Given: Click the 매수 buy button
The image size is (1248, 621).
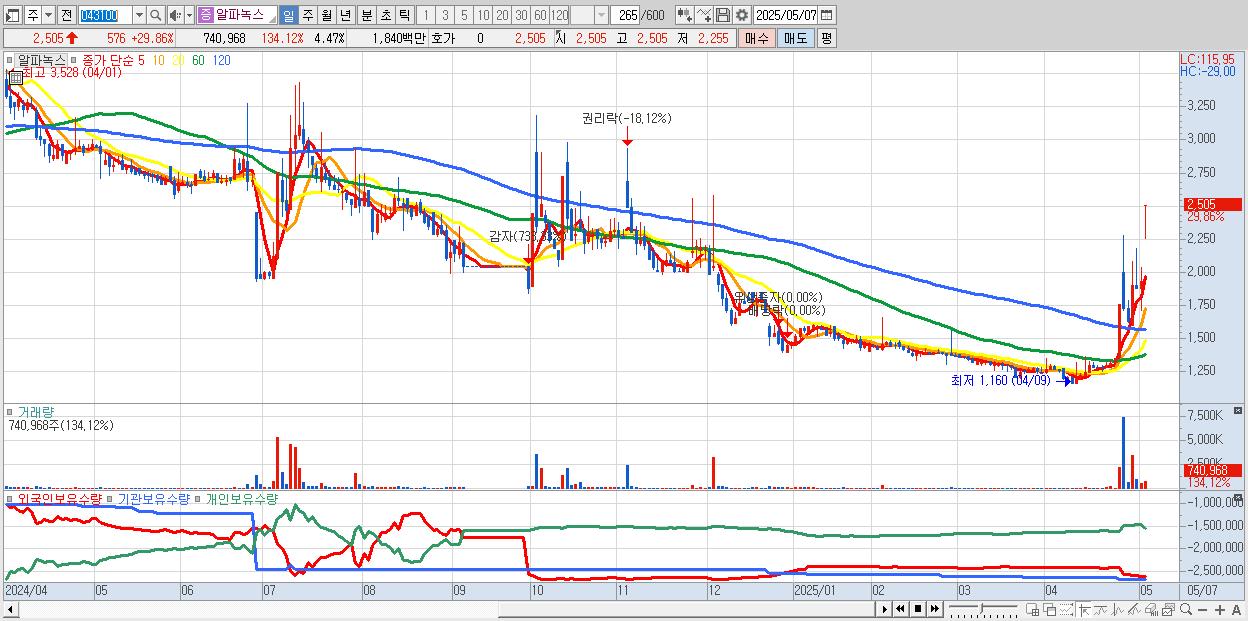Looking at the screenshot, I should [756, 38].
